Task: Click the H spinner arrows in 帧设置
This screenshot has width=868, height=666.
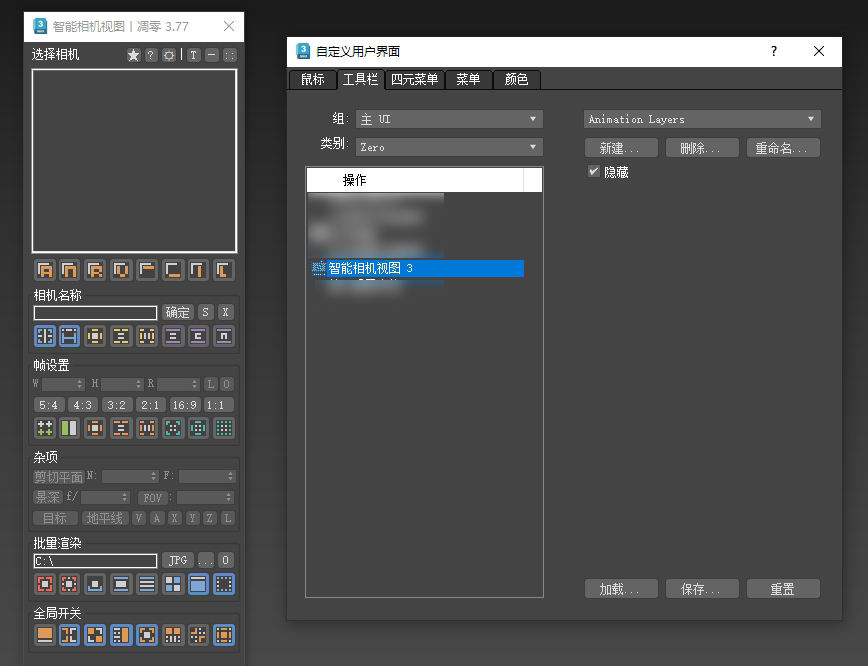Action: coord(138,384)
